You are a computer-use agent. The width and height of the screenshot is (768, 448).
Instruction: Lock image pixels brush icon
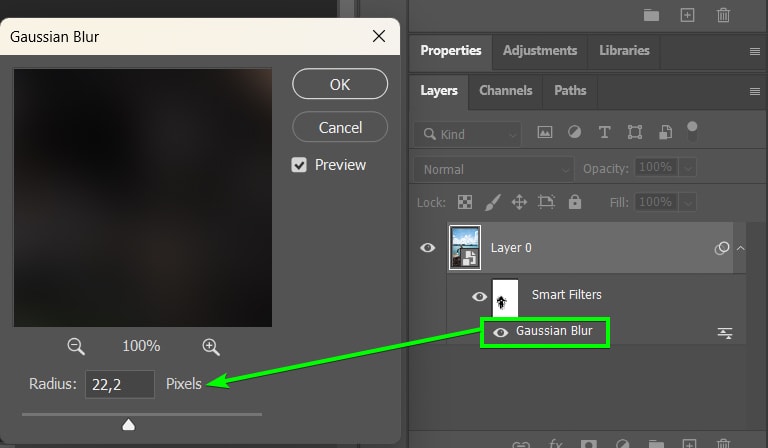pos(492,202)
